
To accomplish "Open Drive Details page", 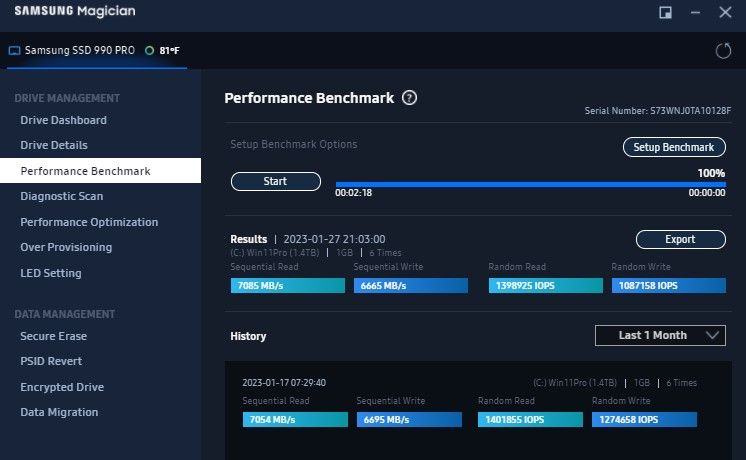I will (x=54, y=145).
